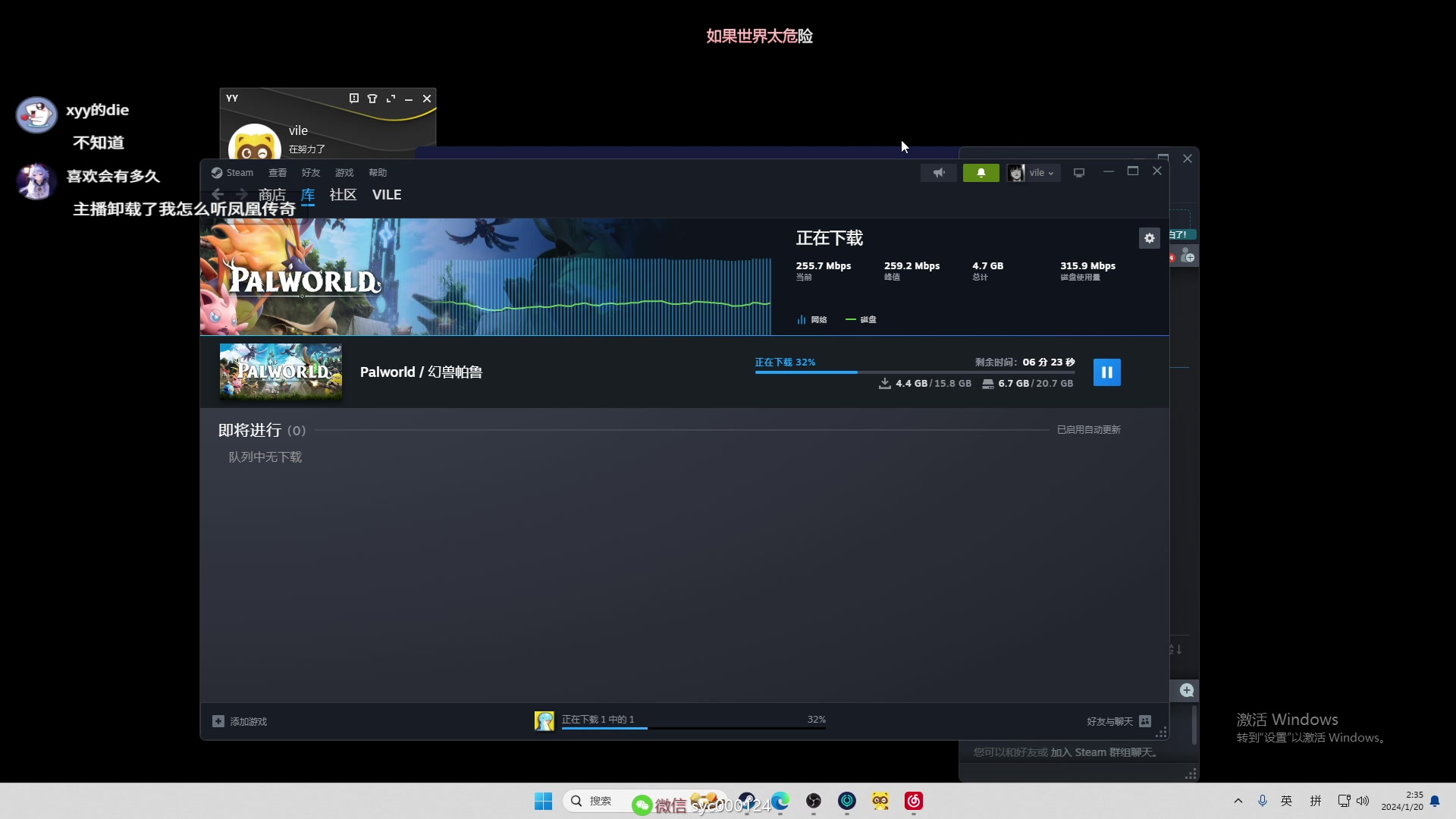Switch to the 社区 tab
Screen dimensions: 1456x819
click(343, 195)
